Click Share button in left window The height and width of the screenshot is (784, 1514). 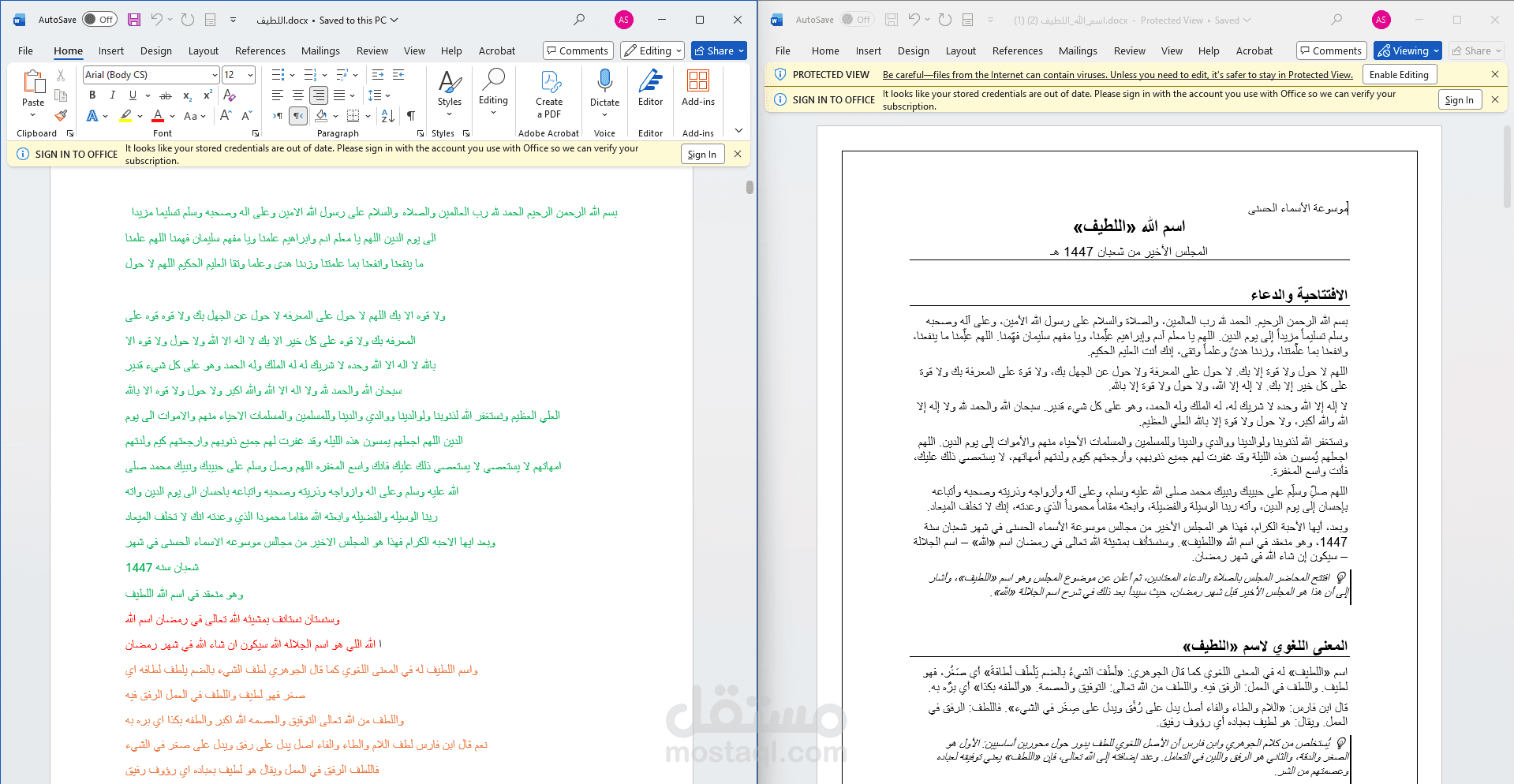719,50
